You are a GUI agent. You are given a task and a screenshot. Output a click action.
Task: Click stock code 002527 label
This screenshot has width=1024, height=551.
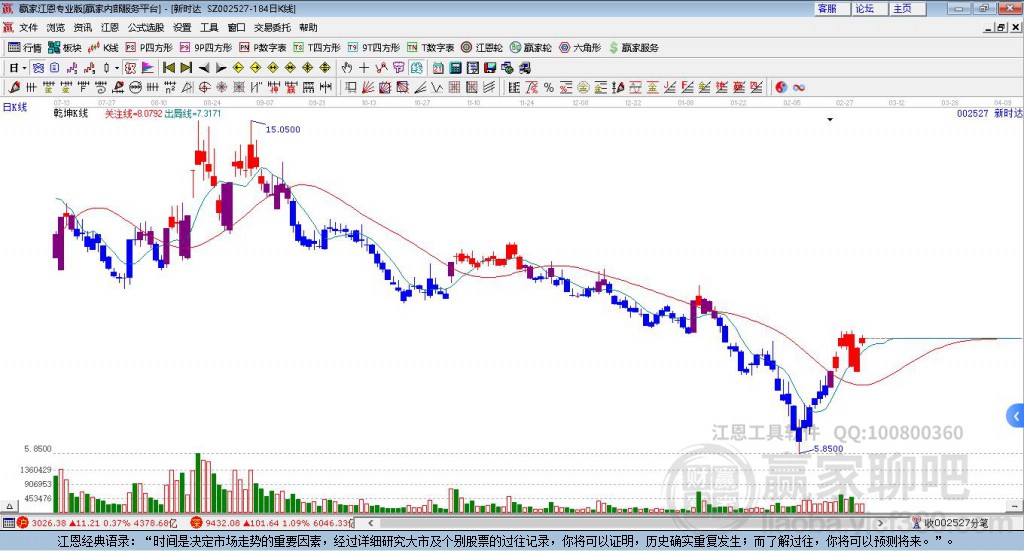pyautogui.click(x=972, y=113)
